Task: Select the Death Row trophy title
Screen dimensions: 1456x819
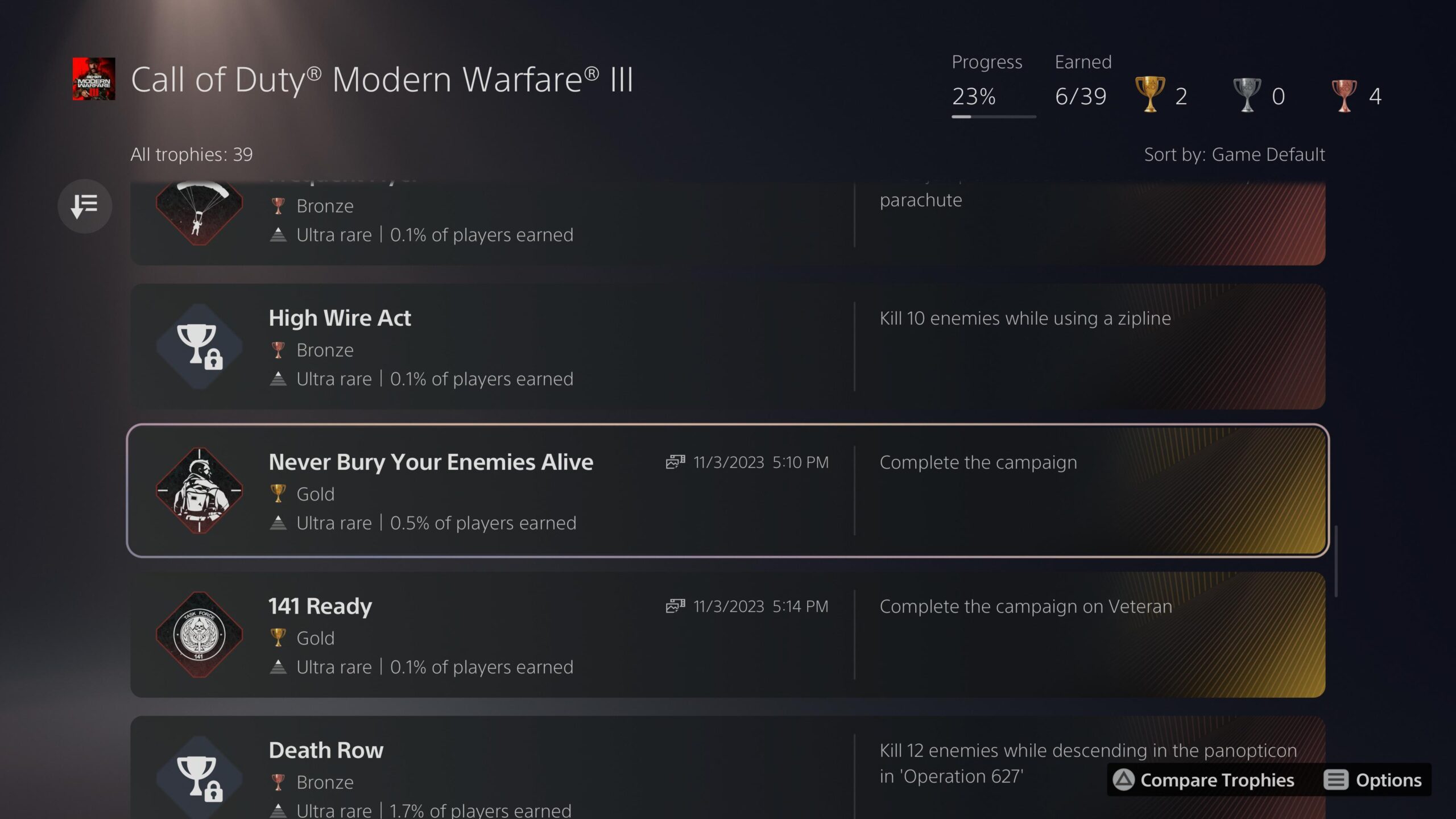Action: click(326, 750)
